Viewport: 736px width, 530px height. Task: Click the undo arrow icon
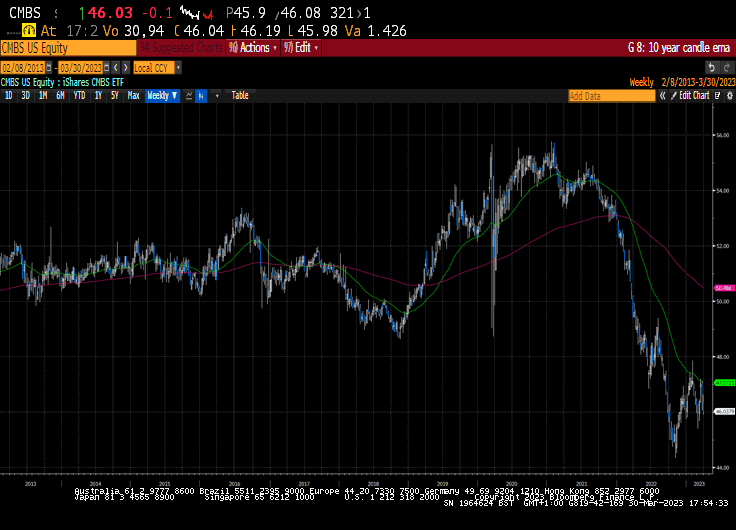pyautogui.click(x=711, y=68)
